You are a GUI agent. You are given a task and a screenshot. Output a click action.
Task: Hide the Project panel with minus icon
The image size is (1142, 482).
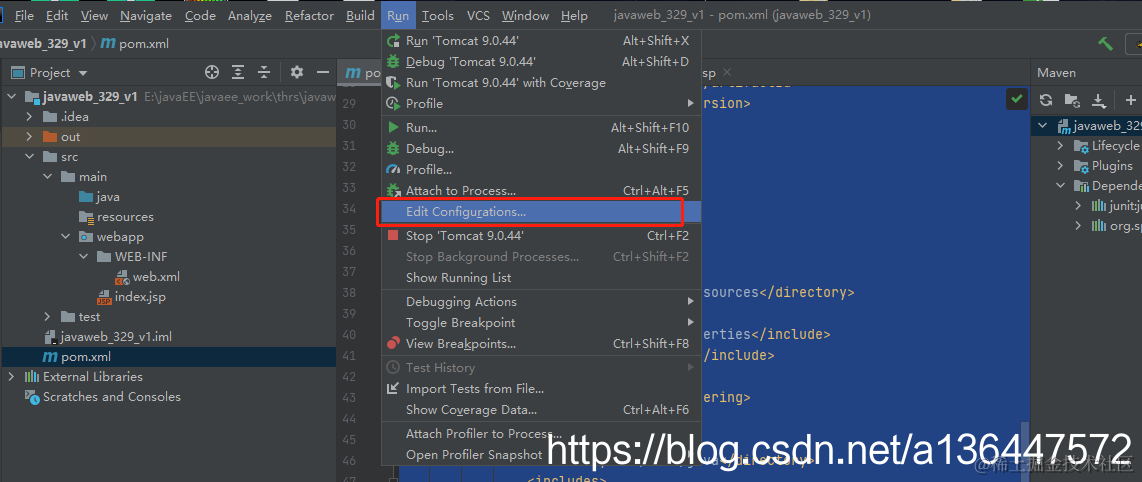click(323, 72)
